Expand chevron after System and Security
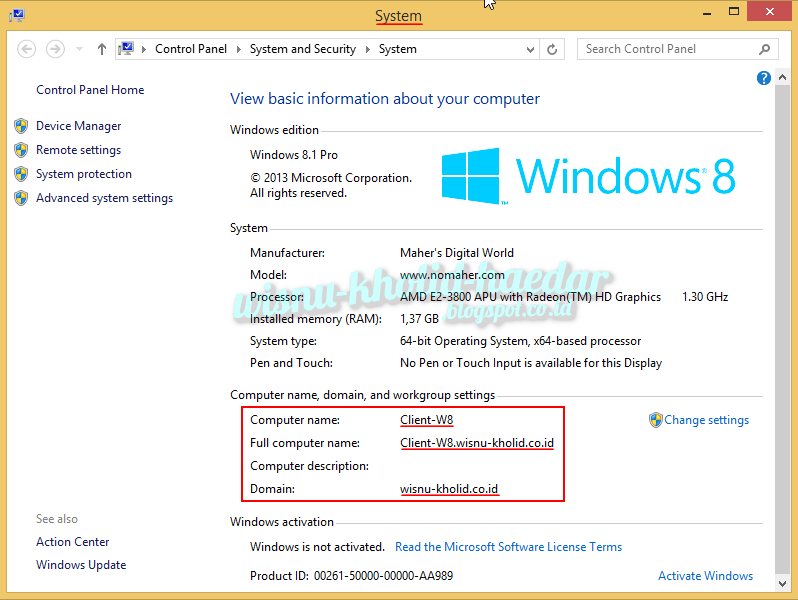 367,49
